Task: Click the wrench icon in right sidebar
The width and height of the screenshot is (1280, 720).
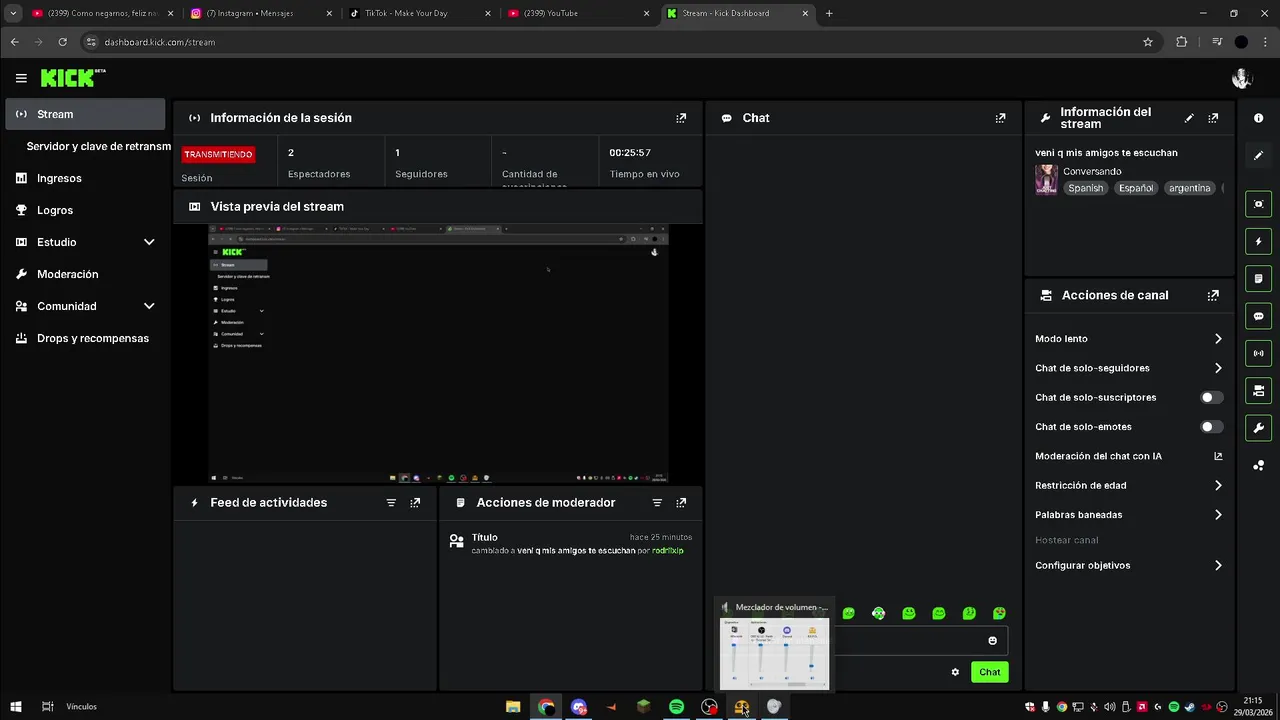Action: coord(1258,428)
